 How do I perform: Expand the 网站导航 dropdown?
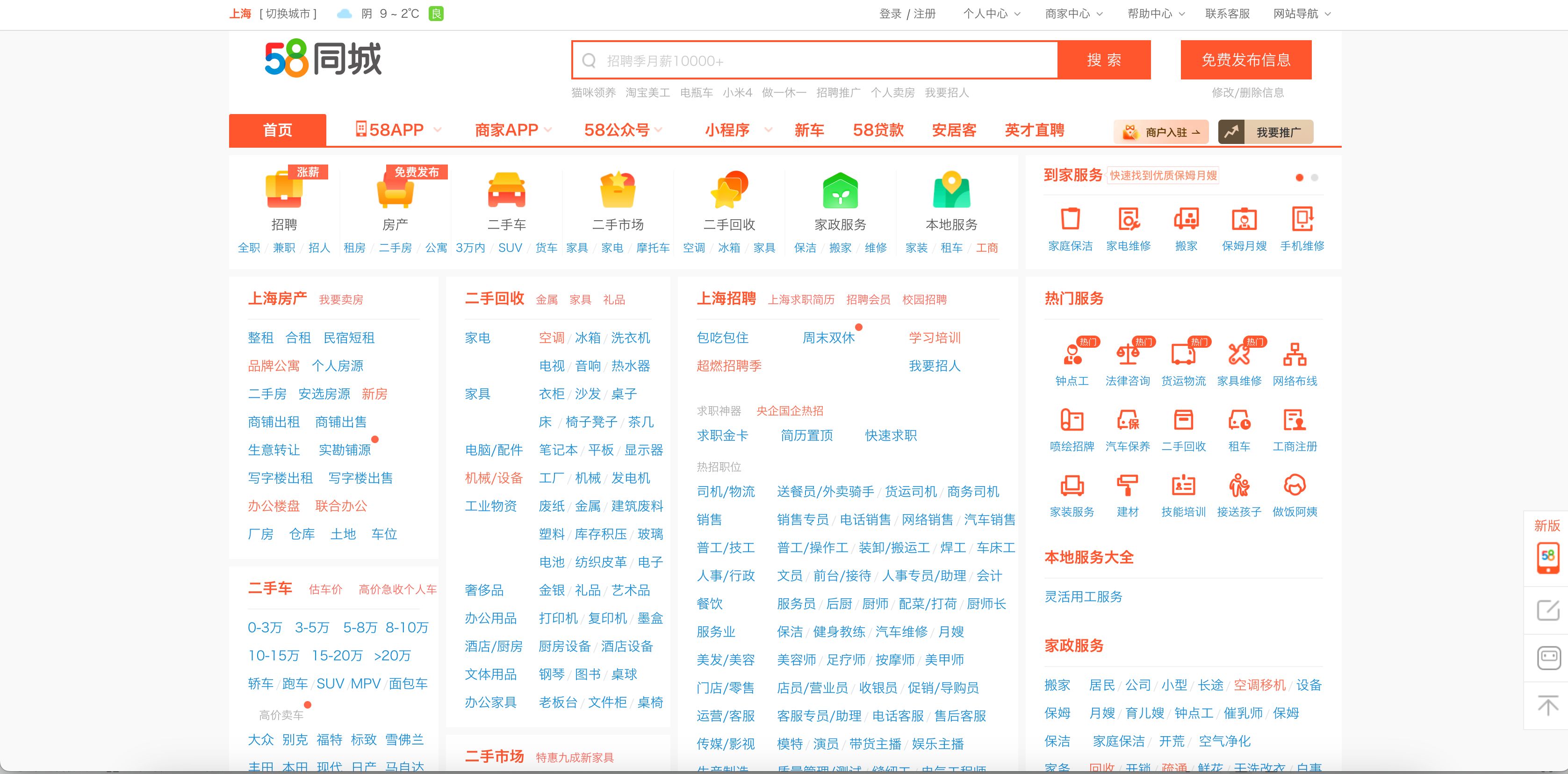point(1302,14)
